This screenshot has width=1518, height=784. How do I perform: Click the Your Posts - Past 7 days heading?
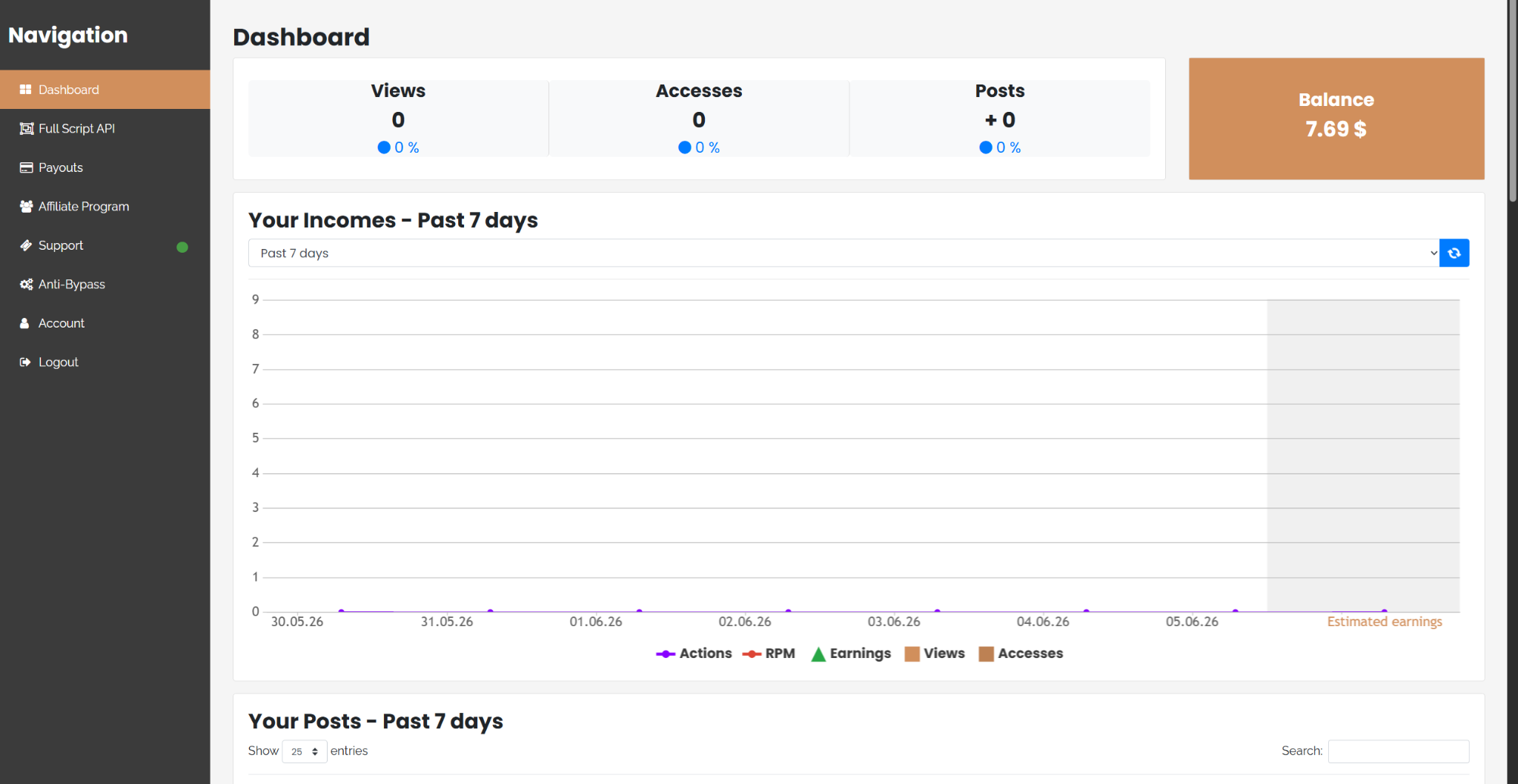376,721
